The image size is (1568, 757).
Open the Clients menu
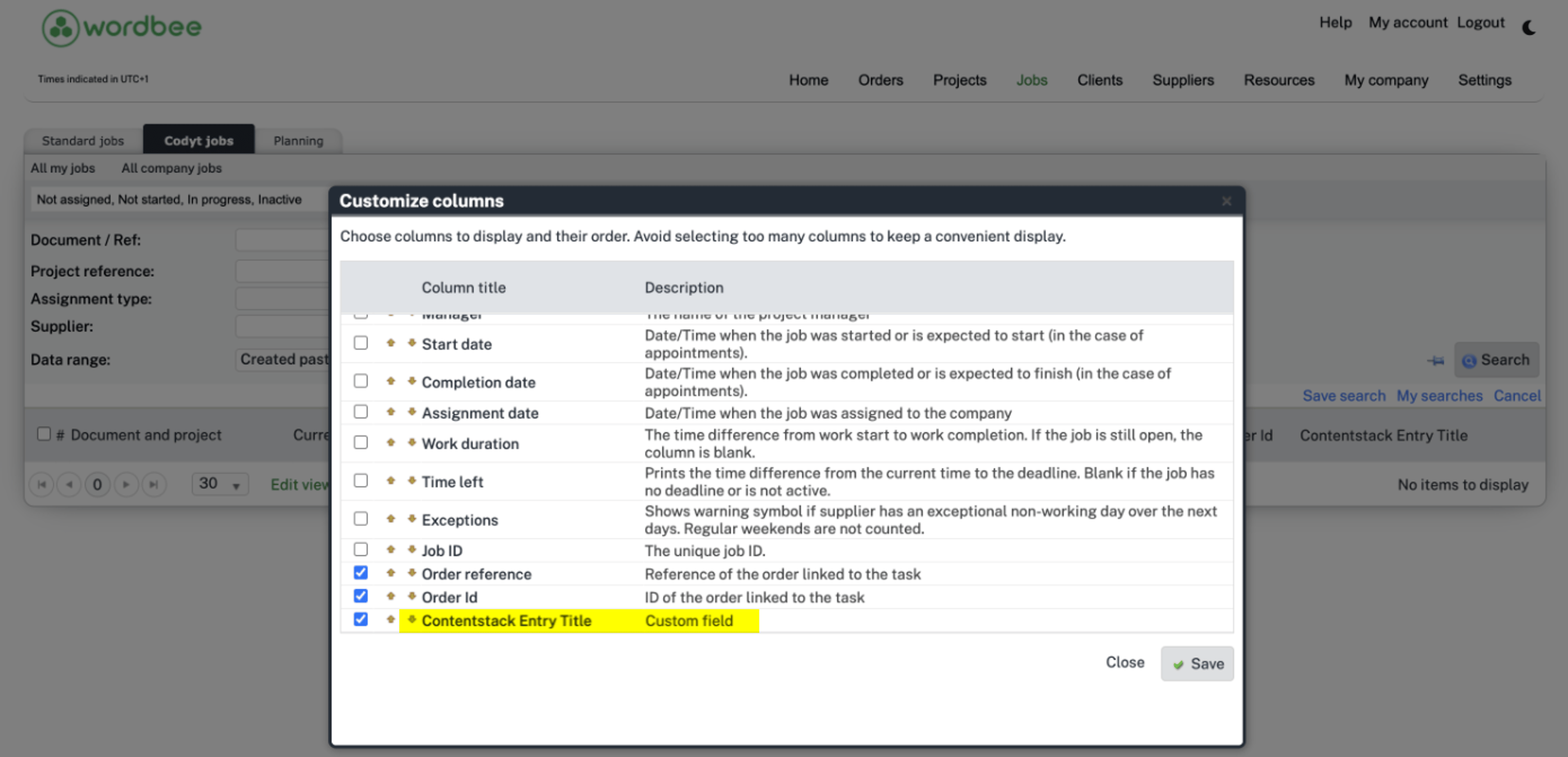point(1099,80)
